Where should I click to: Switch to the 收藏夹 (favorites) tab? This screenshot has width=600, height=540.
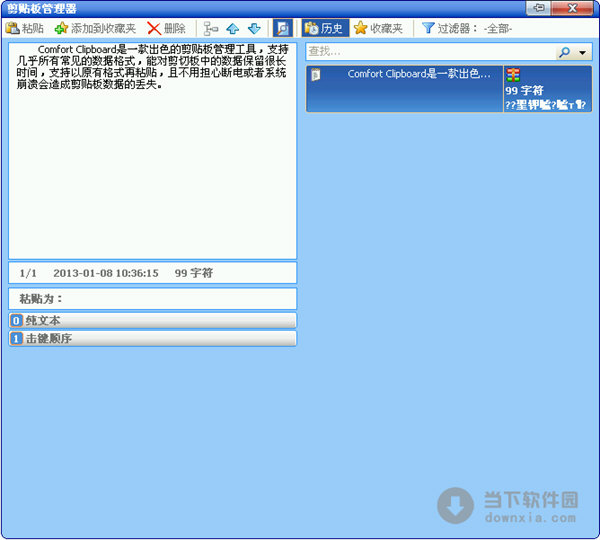coord(378,28)
